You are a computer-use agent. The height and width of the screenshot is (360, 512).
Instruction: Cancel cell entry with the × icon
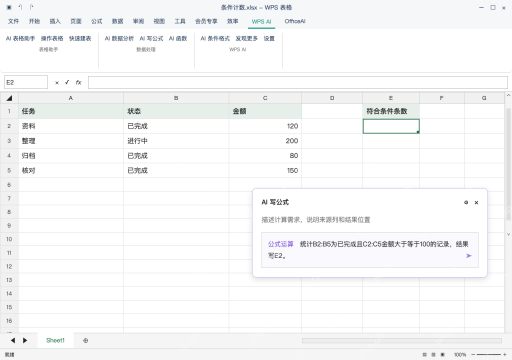click(57, 83)
